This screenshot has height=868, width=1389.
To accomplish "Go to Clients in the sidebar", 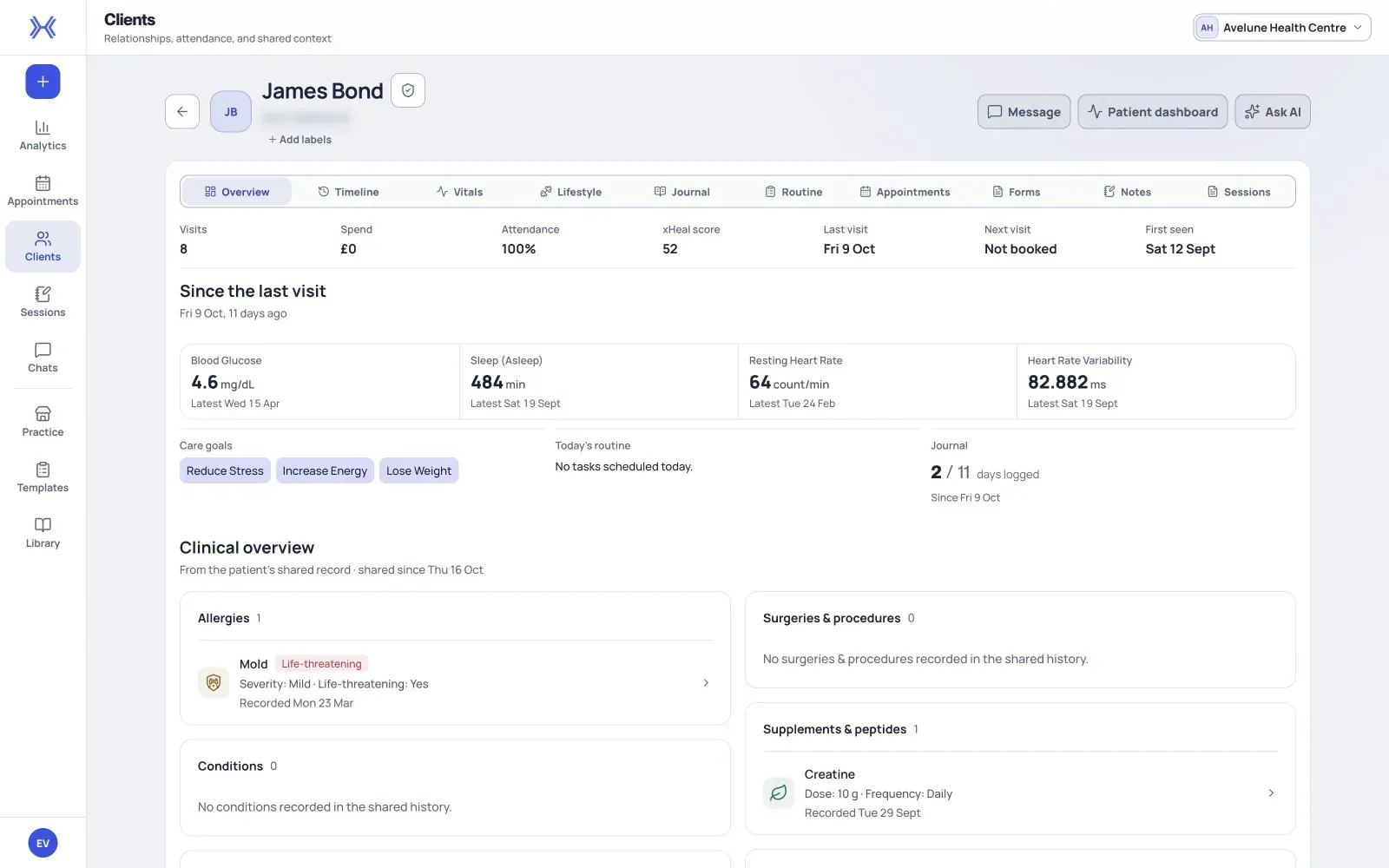I will [43, 247].
